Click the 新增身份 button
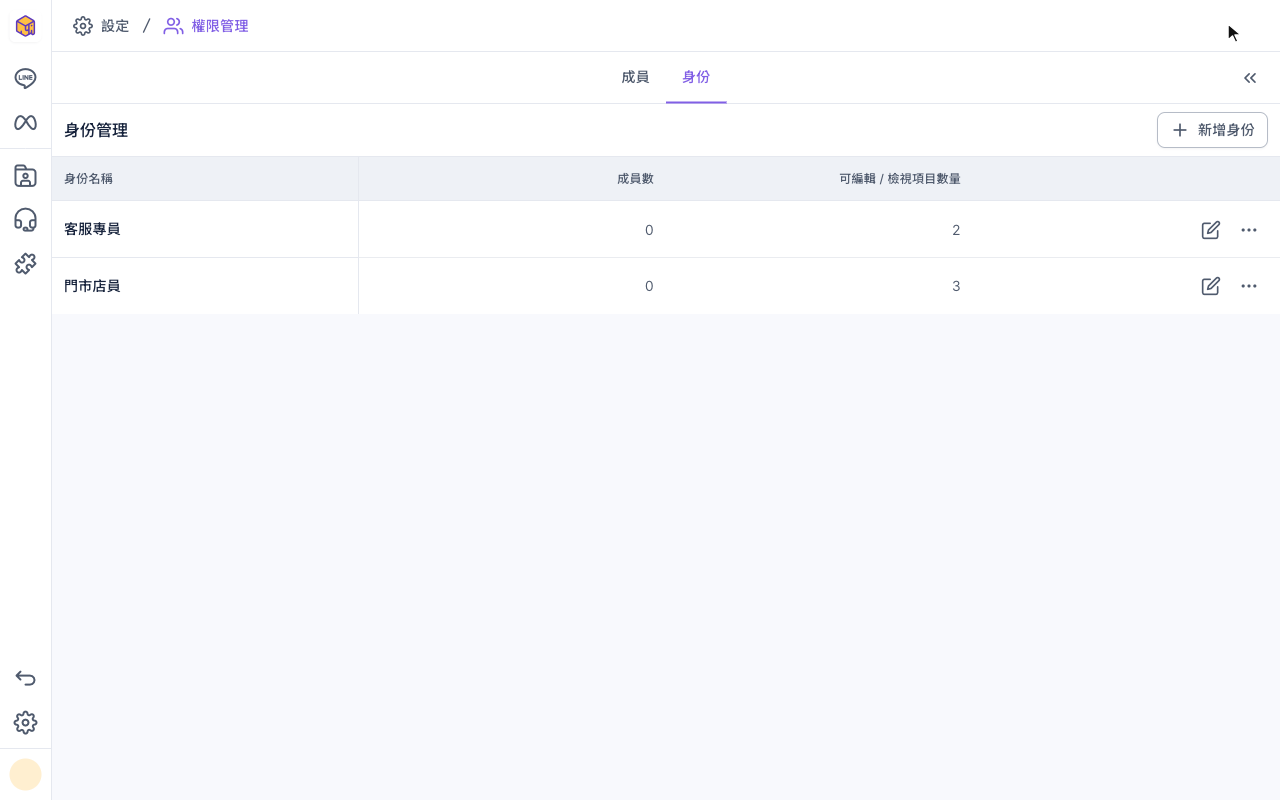1280x800 pixels. click(1212, 130)
